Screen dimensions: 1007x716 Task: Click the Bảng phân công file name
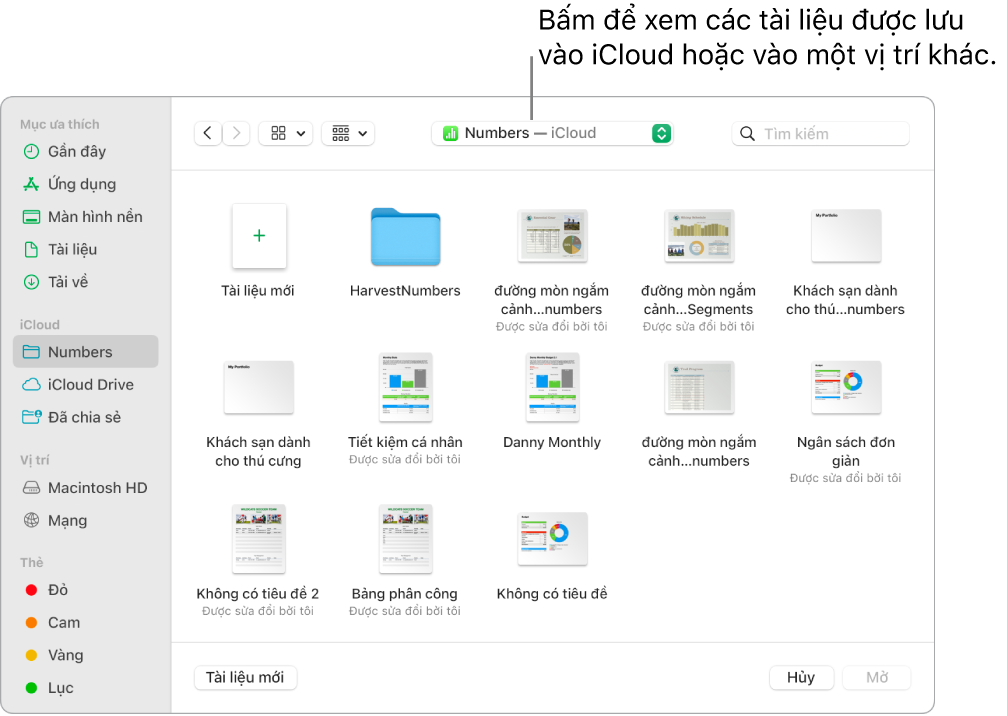pos(405,594)
